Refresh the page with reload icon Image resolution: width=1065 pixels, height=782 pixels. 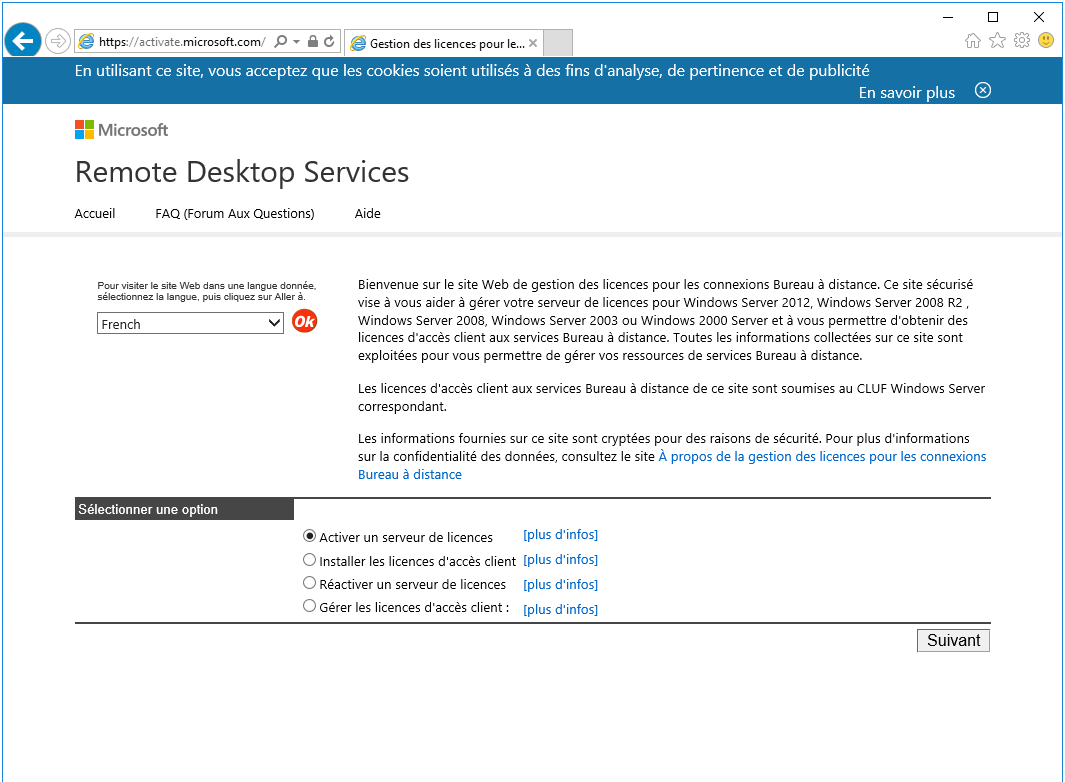click(329, 41)
